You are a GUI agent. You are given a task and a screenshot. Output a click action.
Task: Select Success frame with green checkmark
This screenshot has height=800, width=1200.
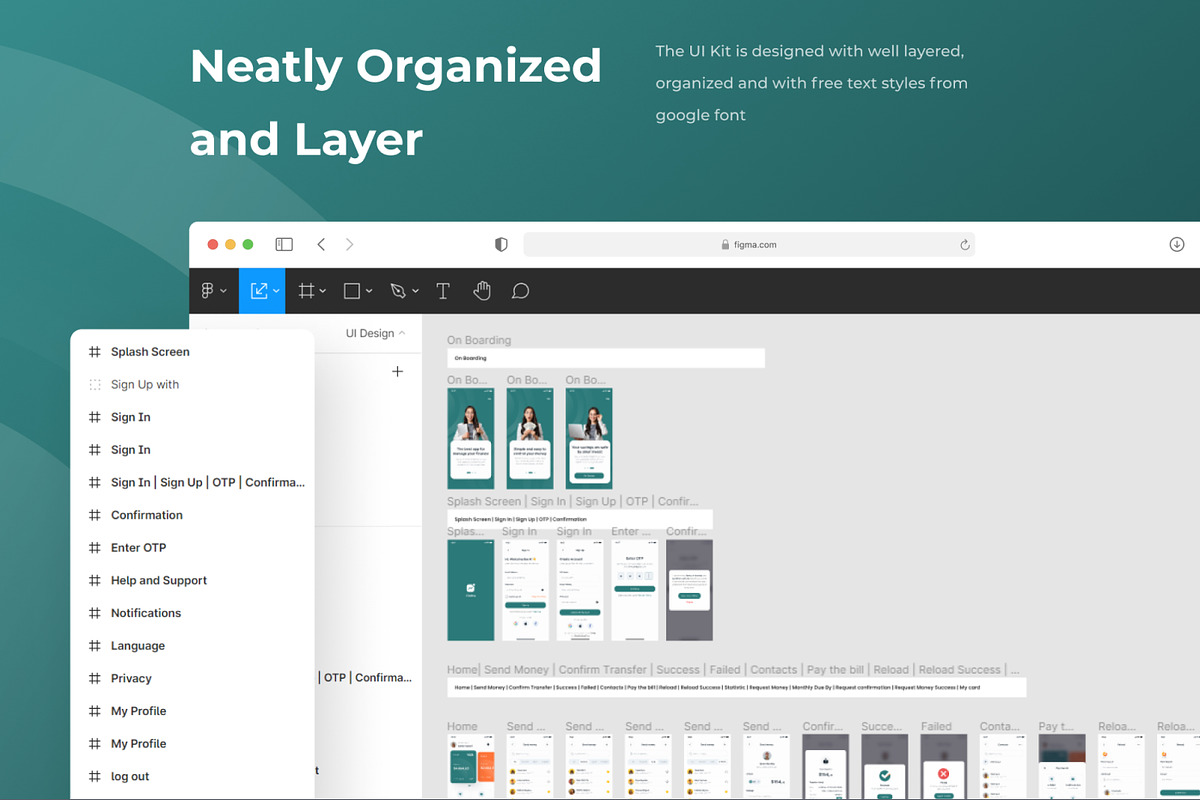coord(884,767)
